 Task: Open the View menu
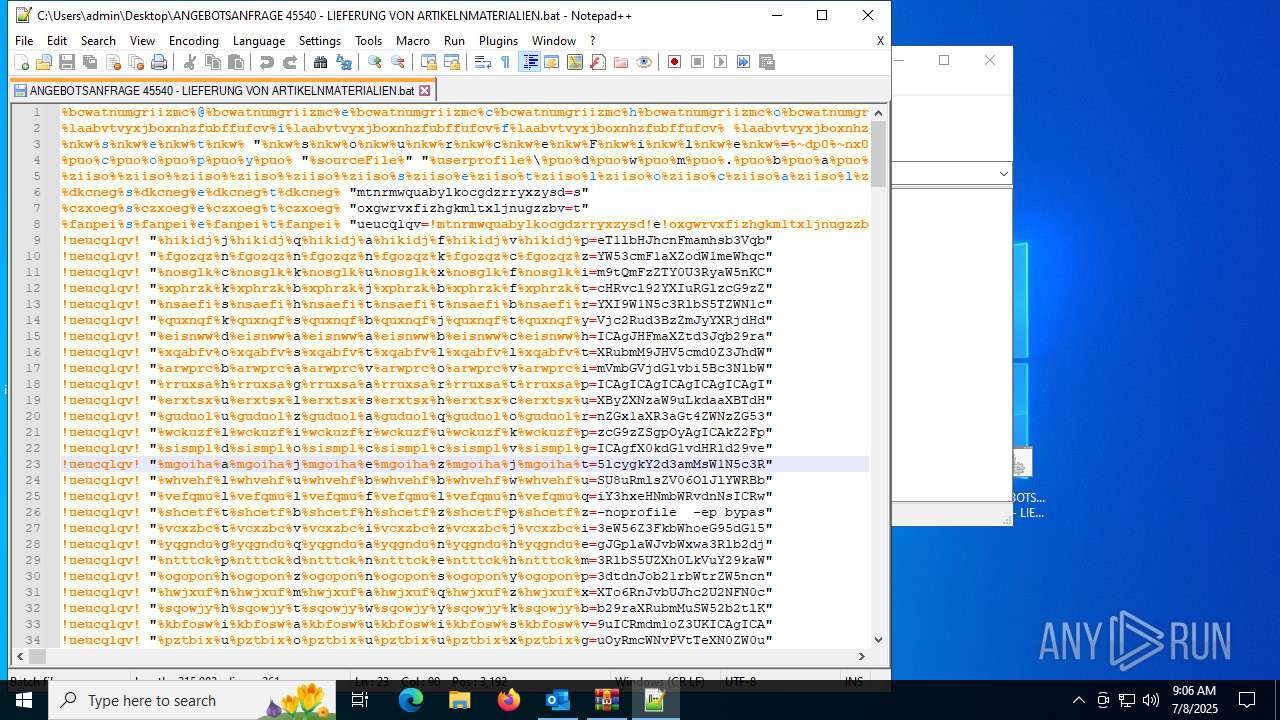[143, 41]
